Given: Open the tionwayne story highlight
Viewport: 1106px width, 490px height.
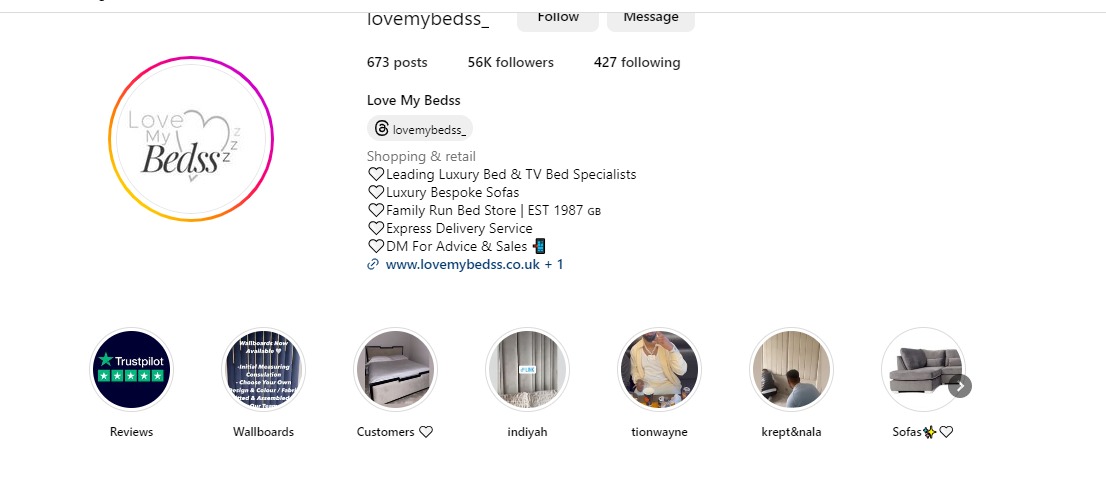Looking at the screenshot, I should [x=659, y=370].
